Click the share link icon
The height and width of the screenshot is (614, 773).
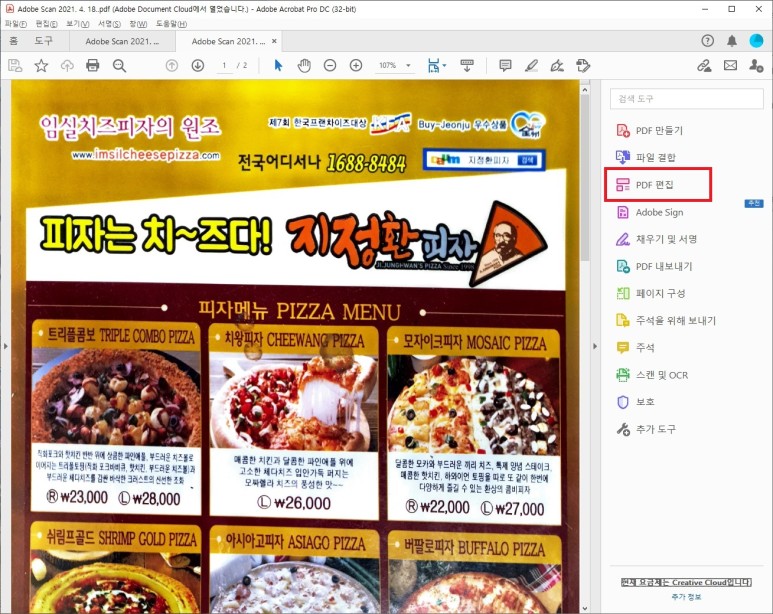coord(704,65)
